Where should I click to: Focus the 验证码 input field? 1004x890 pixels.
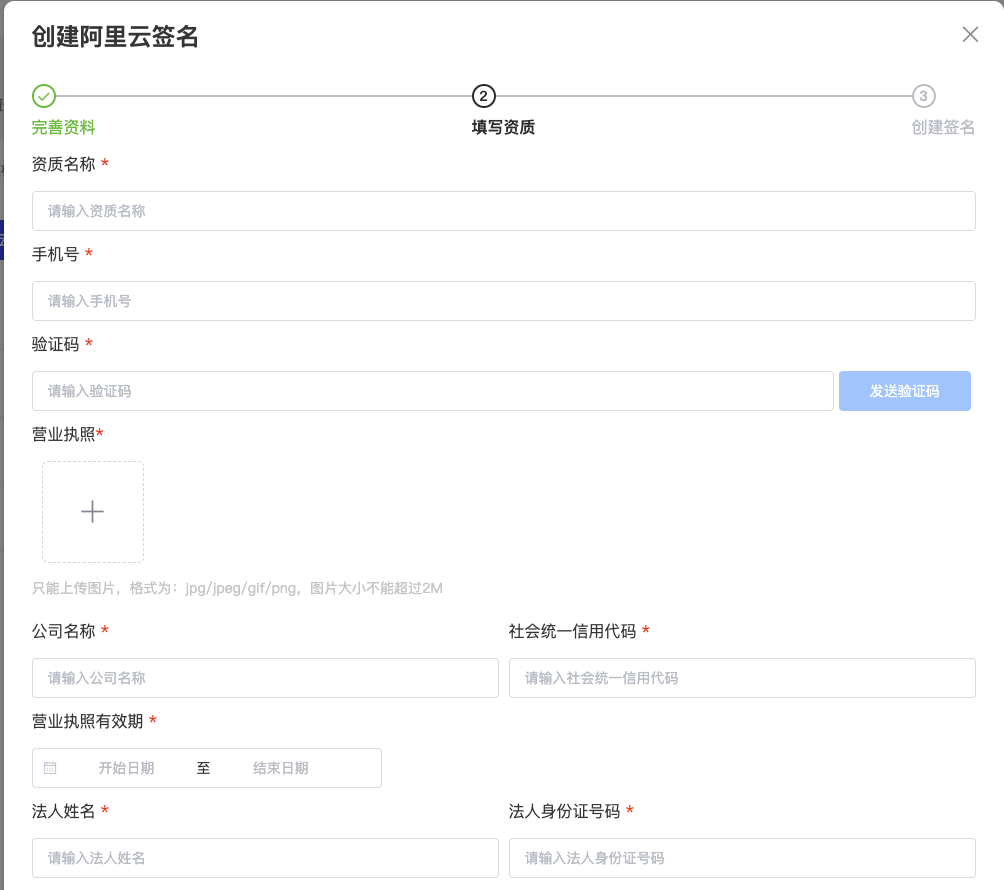point(433,391)
